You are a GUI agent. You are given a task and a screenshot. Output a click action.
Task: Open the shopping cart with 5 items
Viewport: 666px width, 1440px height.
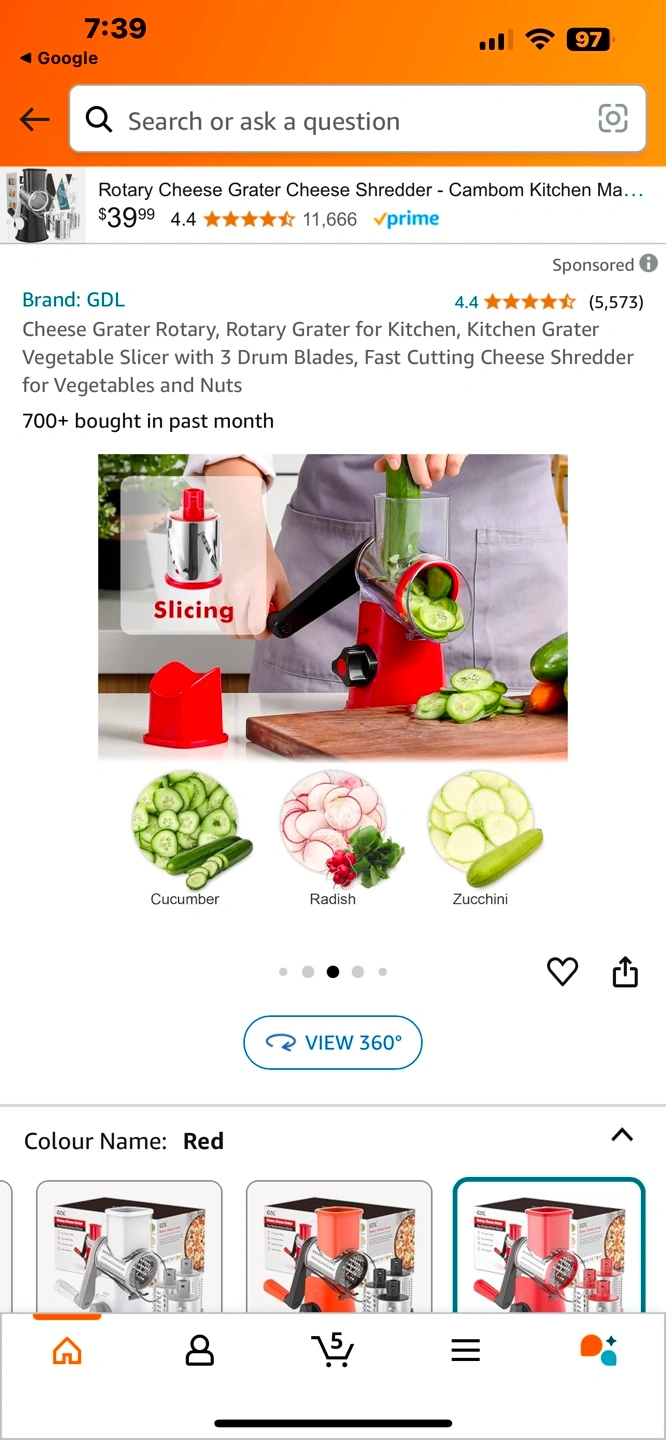click(x=332, y=1350)
